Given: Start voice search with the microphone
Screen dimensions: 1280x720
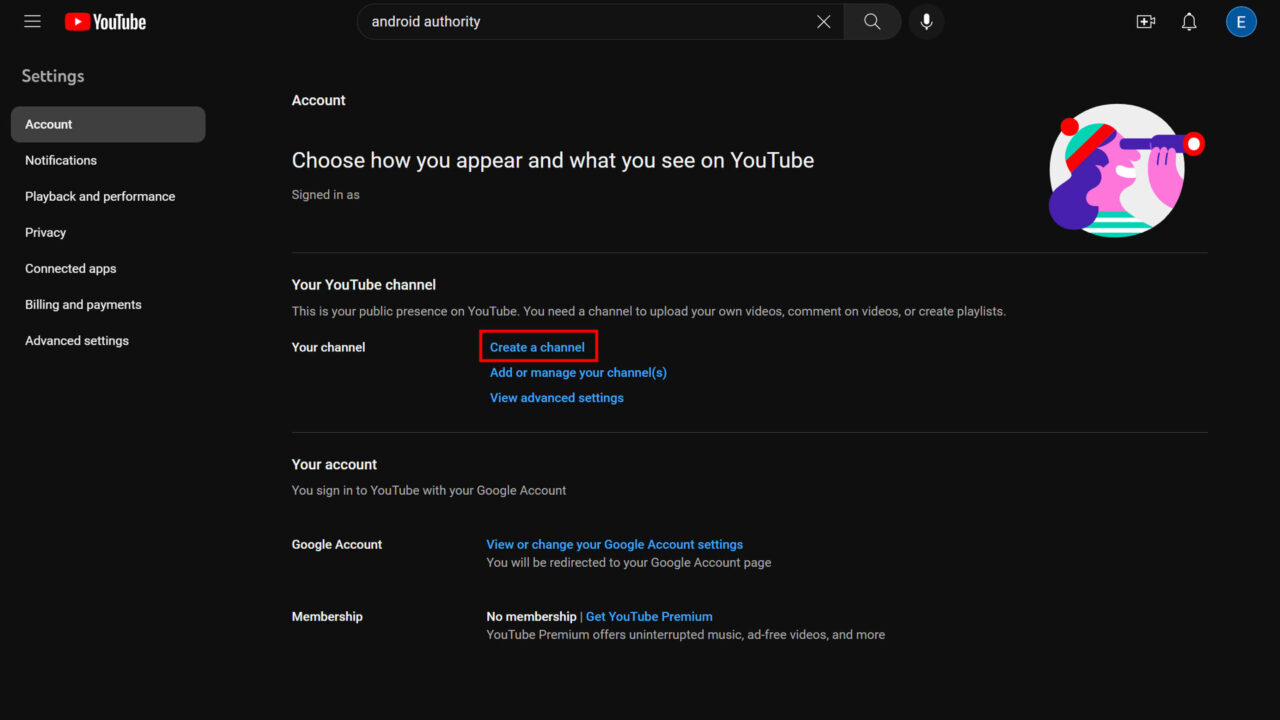Looking at the screenshot, I should [926, 22].
